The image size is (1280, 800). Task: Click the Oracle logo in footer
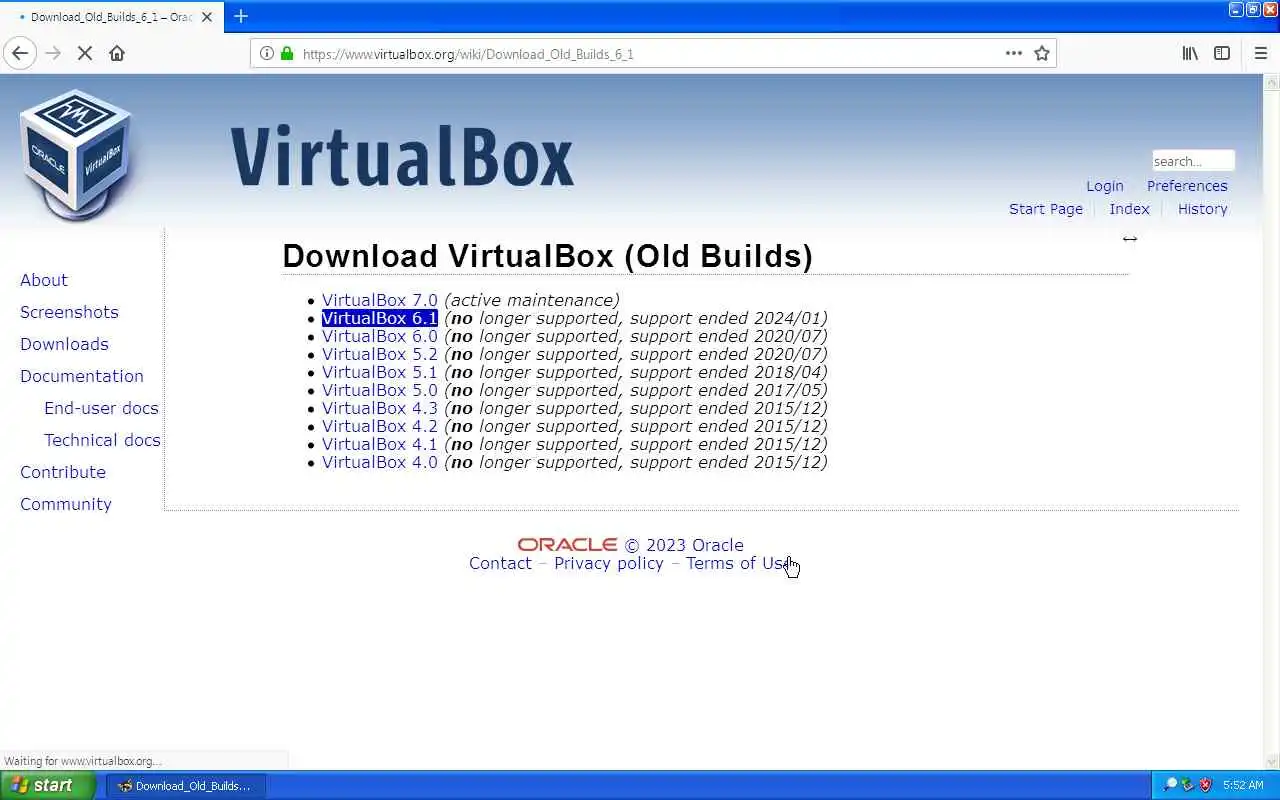[567, 545]
